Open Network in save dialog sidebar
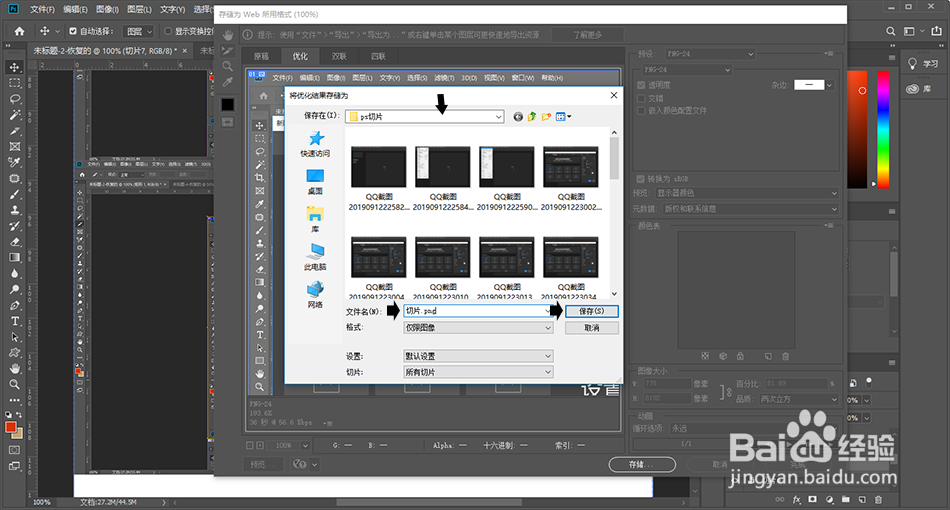Image resolution: width=950 pixels, height=510 pixels. 315,294
